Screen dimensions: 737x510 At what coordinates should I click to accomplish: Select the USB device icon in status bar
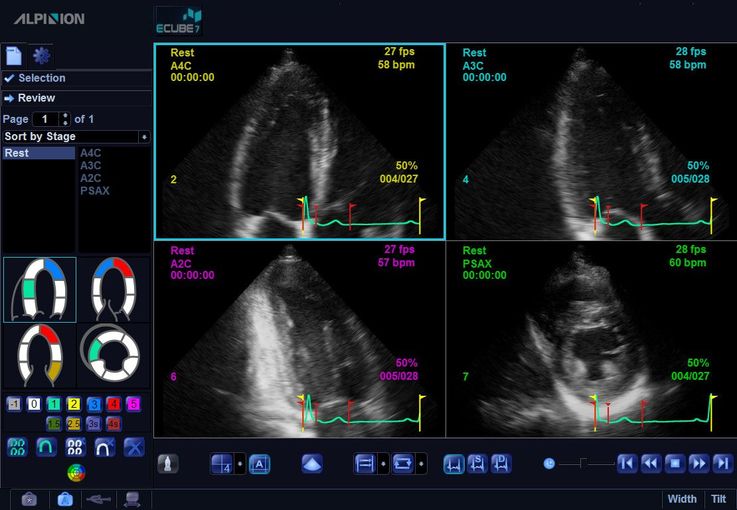click(x=98, y=499)
